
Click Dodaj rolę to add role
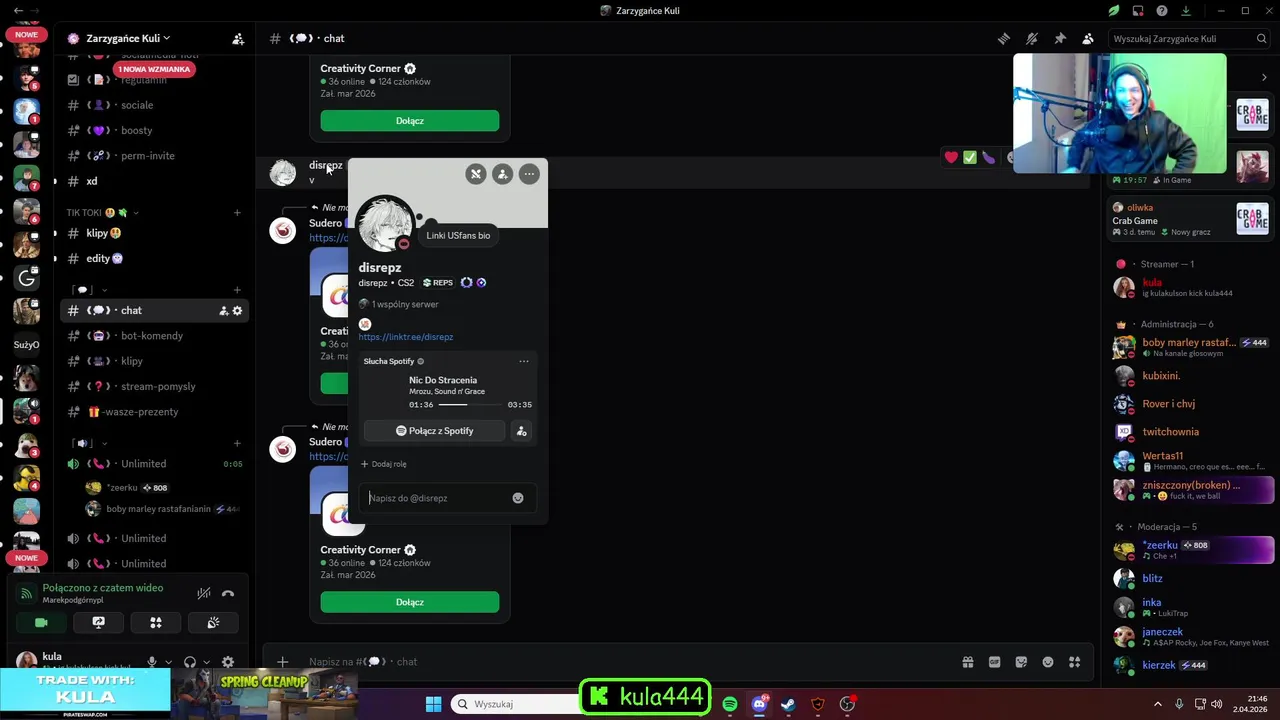[x=384, y=464]
